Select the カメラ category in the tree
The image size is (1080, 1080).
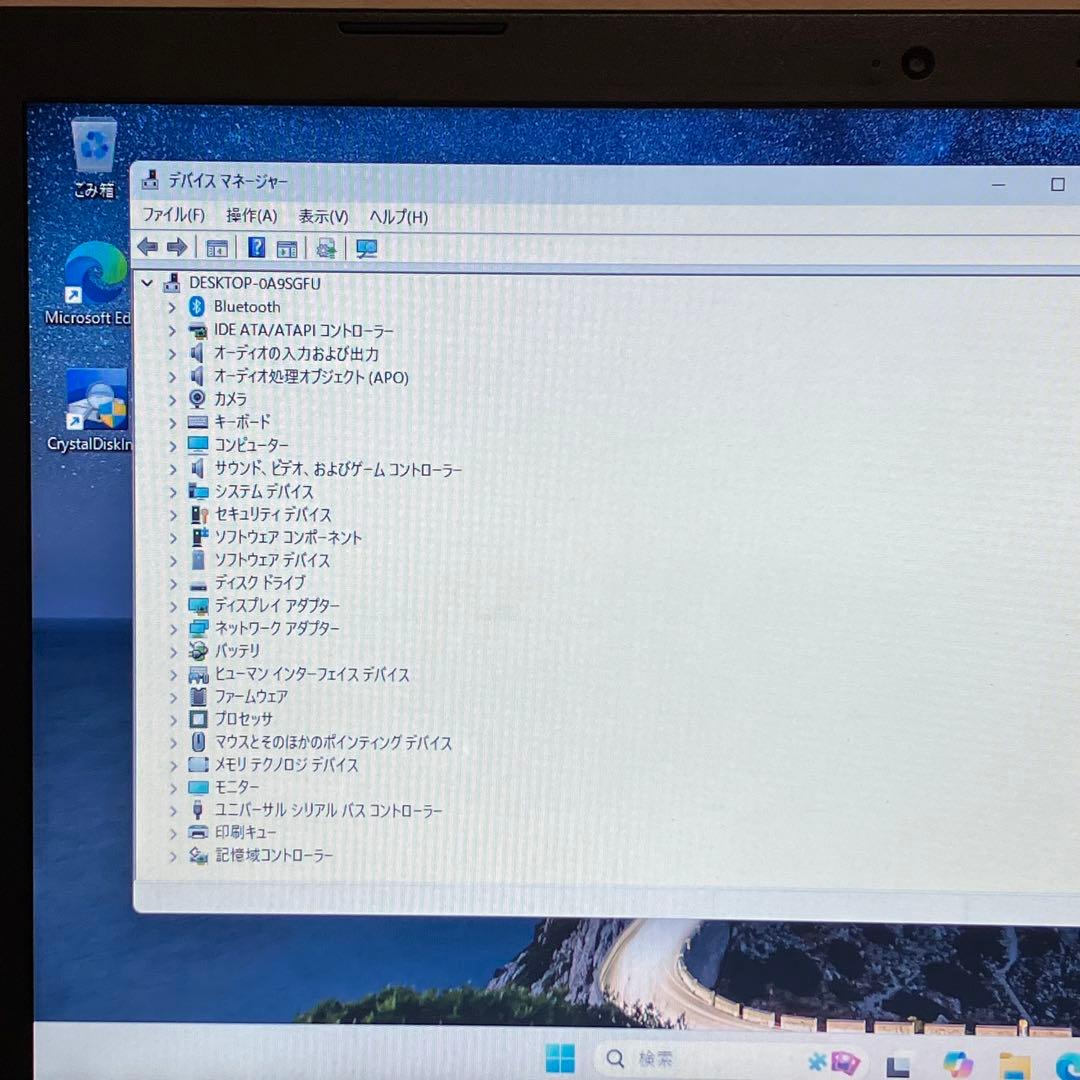(231, 399)
